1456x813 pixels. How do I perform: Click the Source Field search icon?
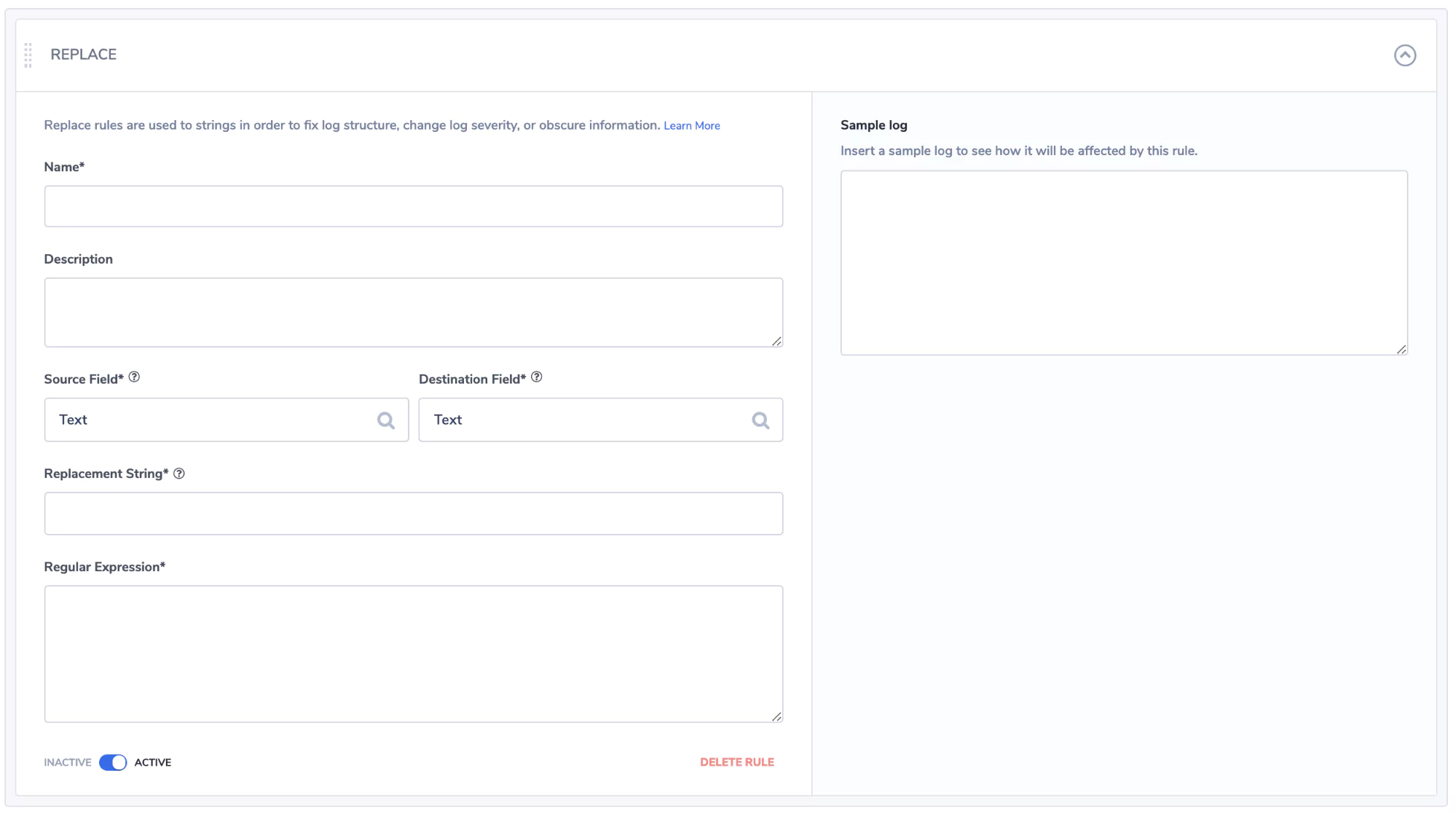(x=386, y=420)
